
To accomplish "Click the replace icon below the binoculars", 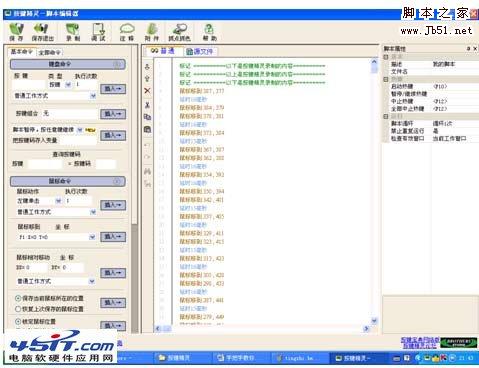I will (x=147, y=183).
